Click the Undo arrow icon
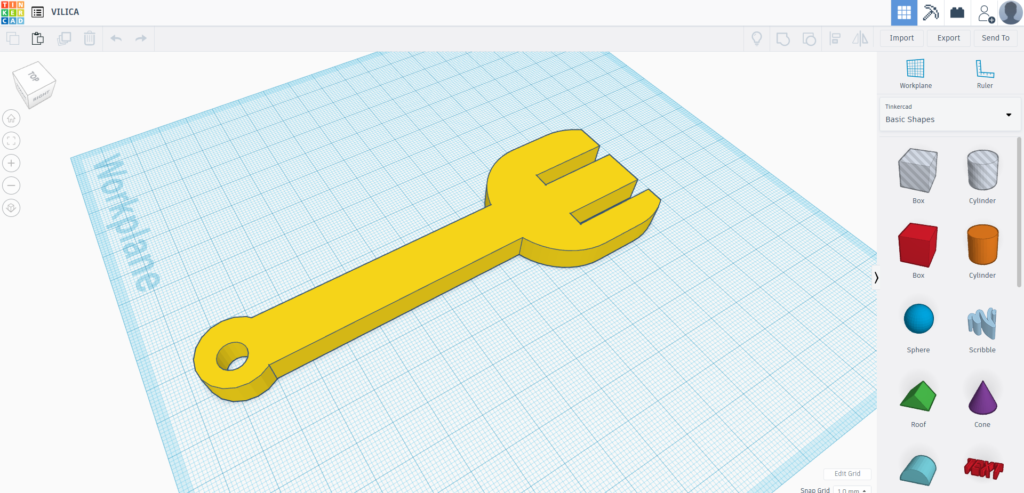 [116, 38]
